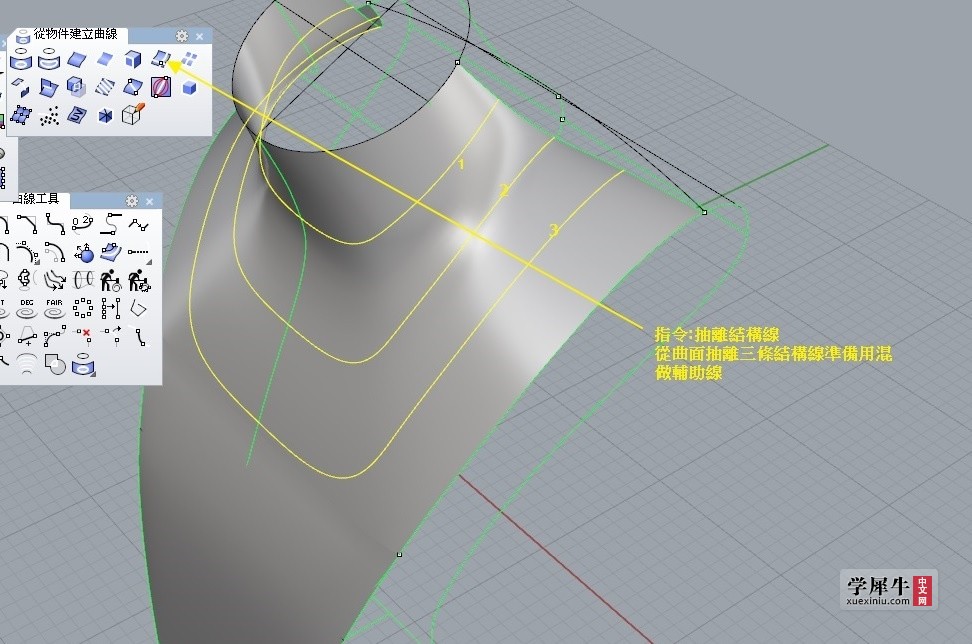Select the FAIR curve spiral icon

(x=55, y=309)
